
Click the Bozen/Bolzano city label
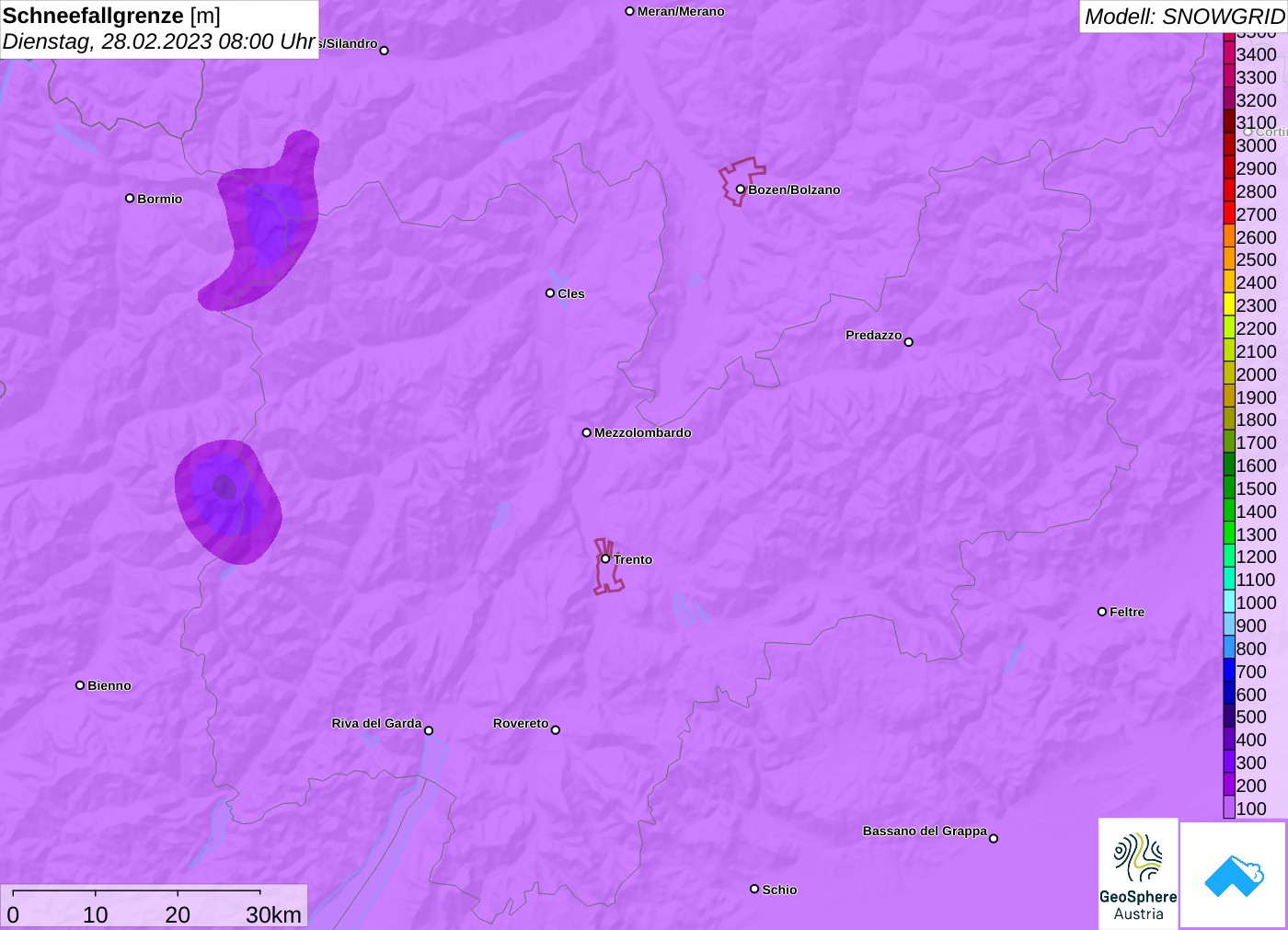point(794,190)
